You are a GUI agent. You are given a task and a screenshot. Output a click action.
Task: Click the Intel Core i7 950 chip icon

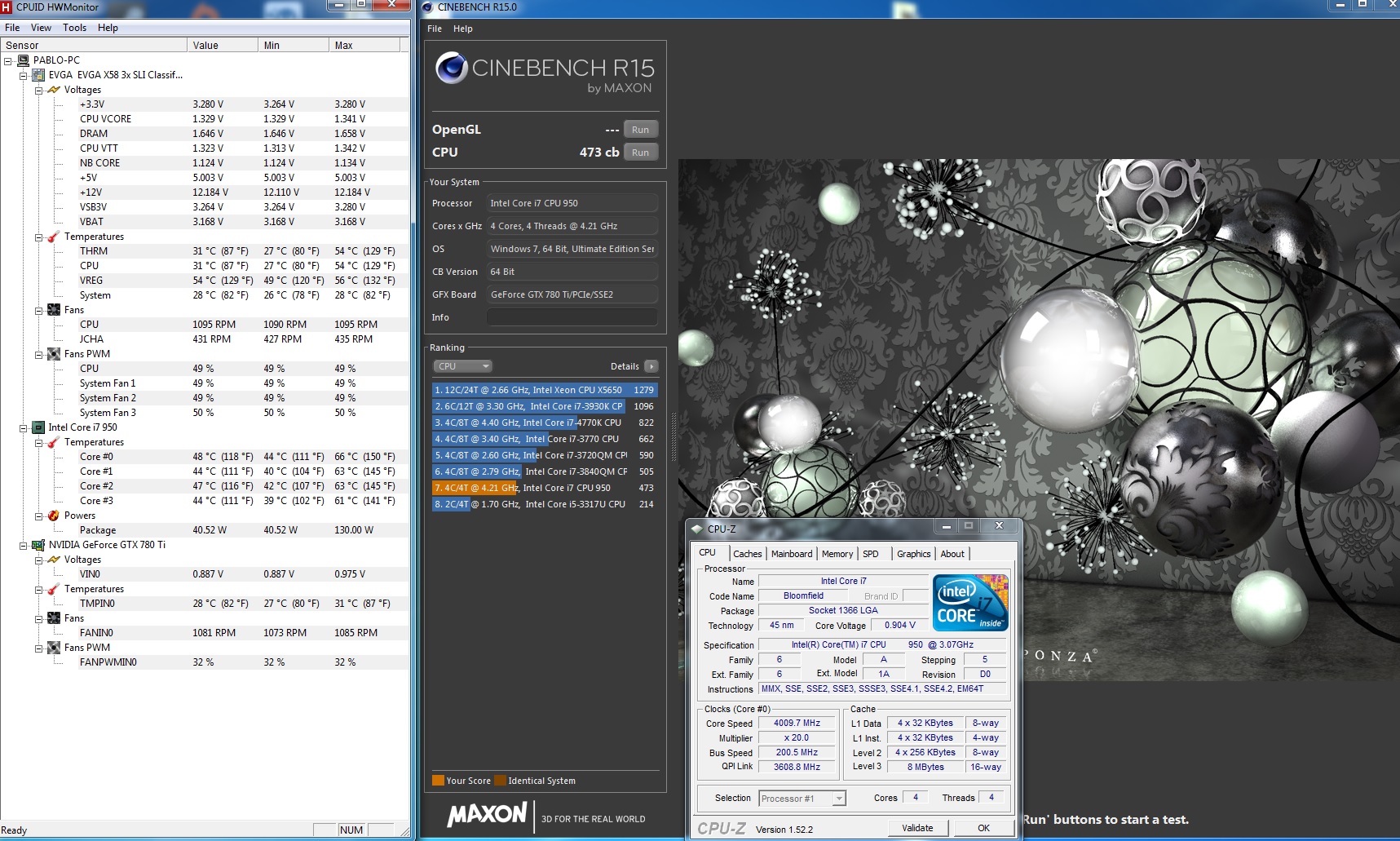(x=38, y=427)
